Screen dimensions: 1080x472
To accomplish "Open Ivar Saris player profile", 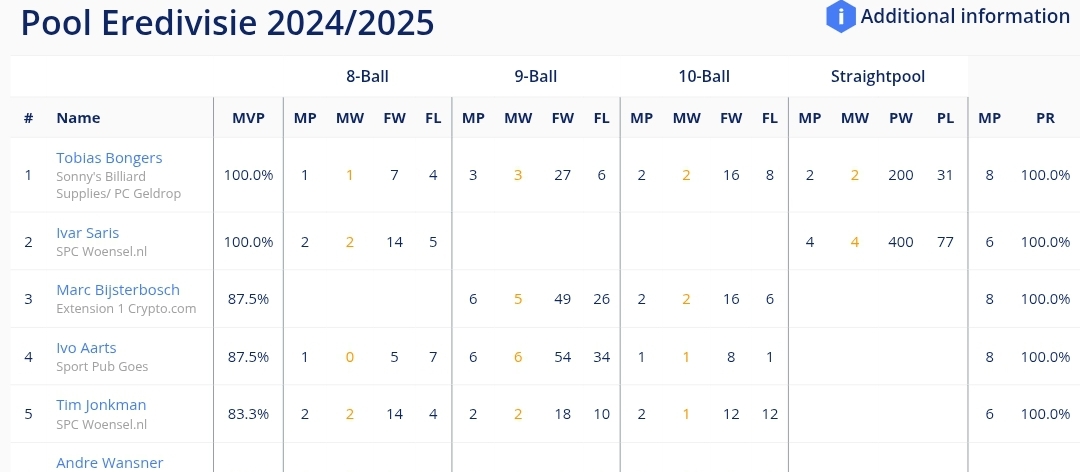I will point(87,233).
